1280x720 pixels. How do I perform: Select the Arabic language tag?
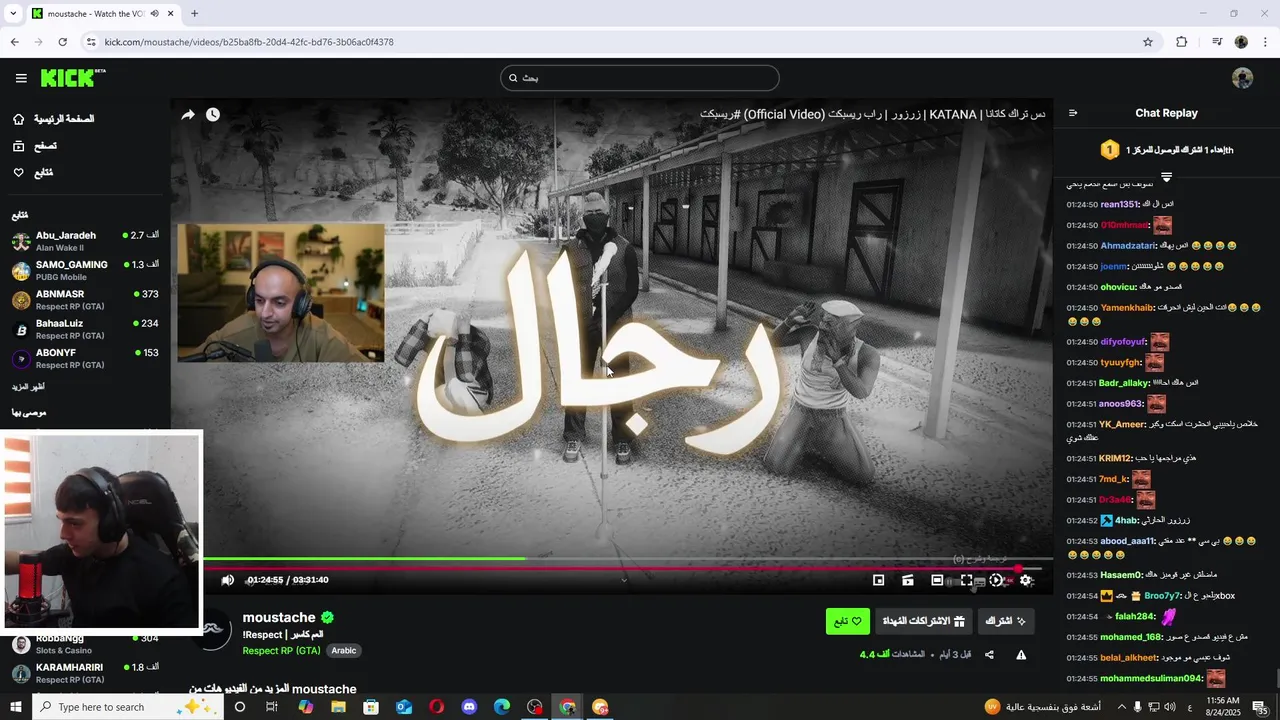(x=344, y=651)
